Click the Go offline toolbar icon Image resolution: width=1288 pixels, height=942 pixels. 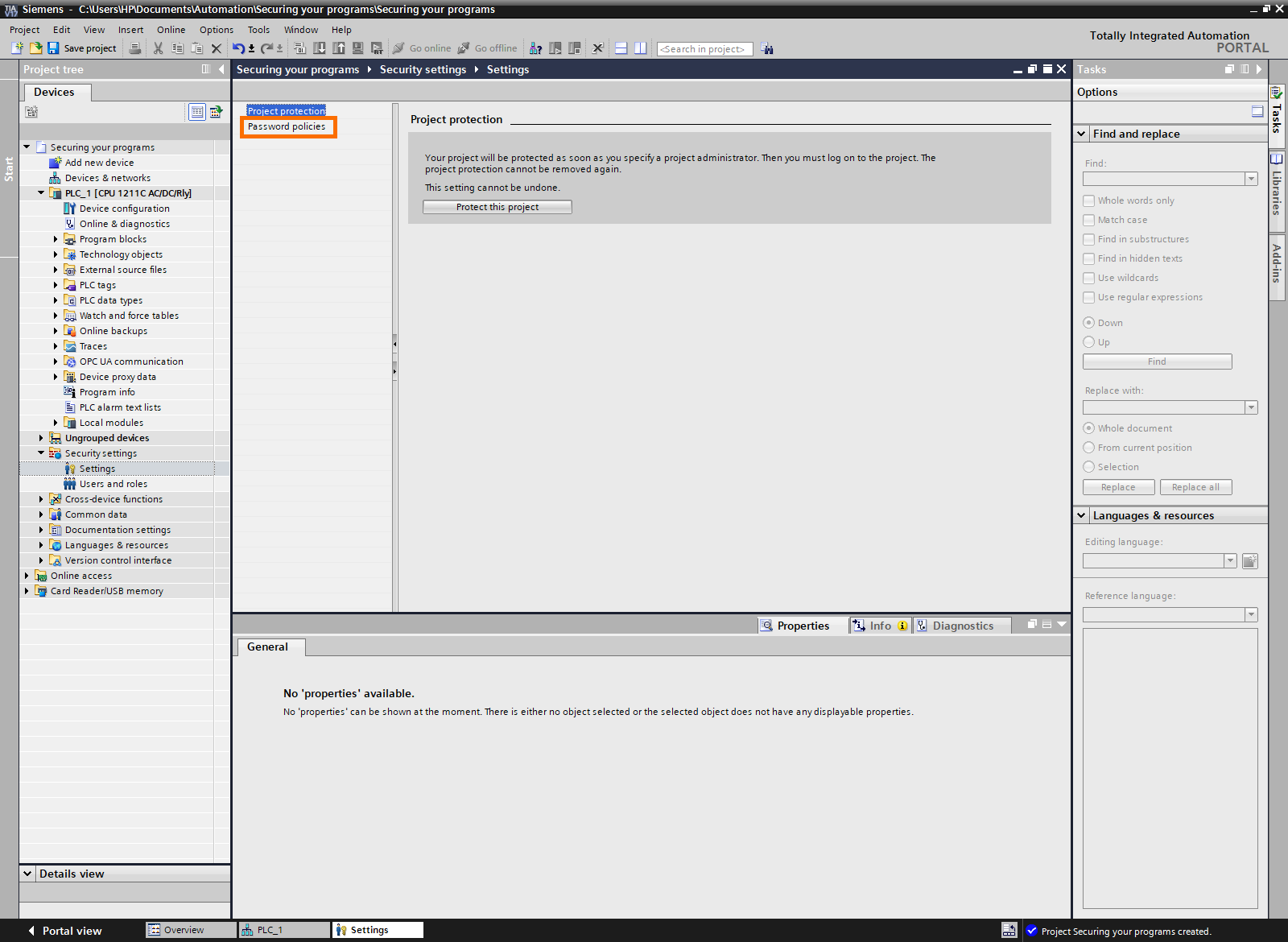tap(487, 48)
